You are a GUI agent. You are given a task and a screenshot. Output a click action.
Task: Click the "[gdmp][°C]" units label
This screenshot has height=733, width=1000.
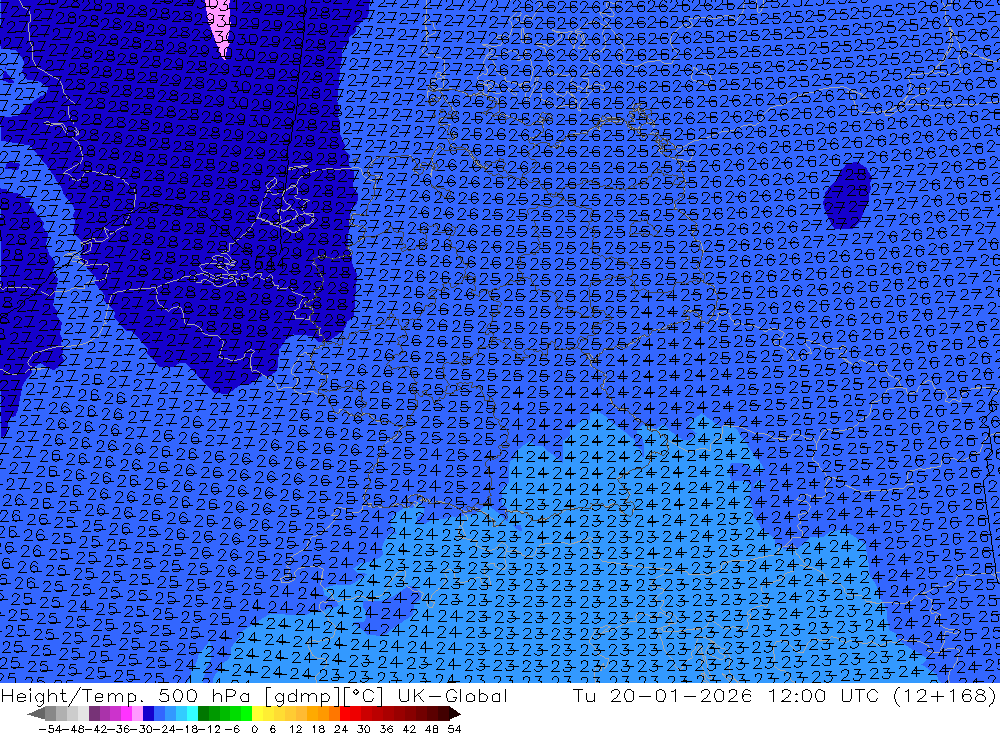[323, 695]
